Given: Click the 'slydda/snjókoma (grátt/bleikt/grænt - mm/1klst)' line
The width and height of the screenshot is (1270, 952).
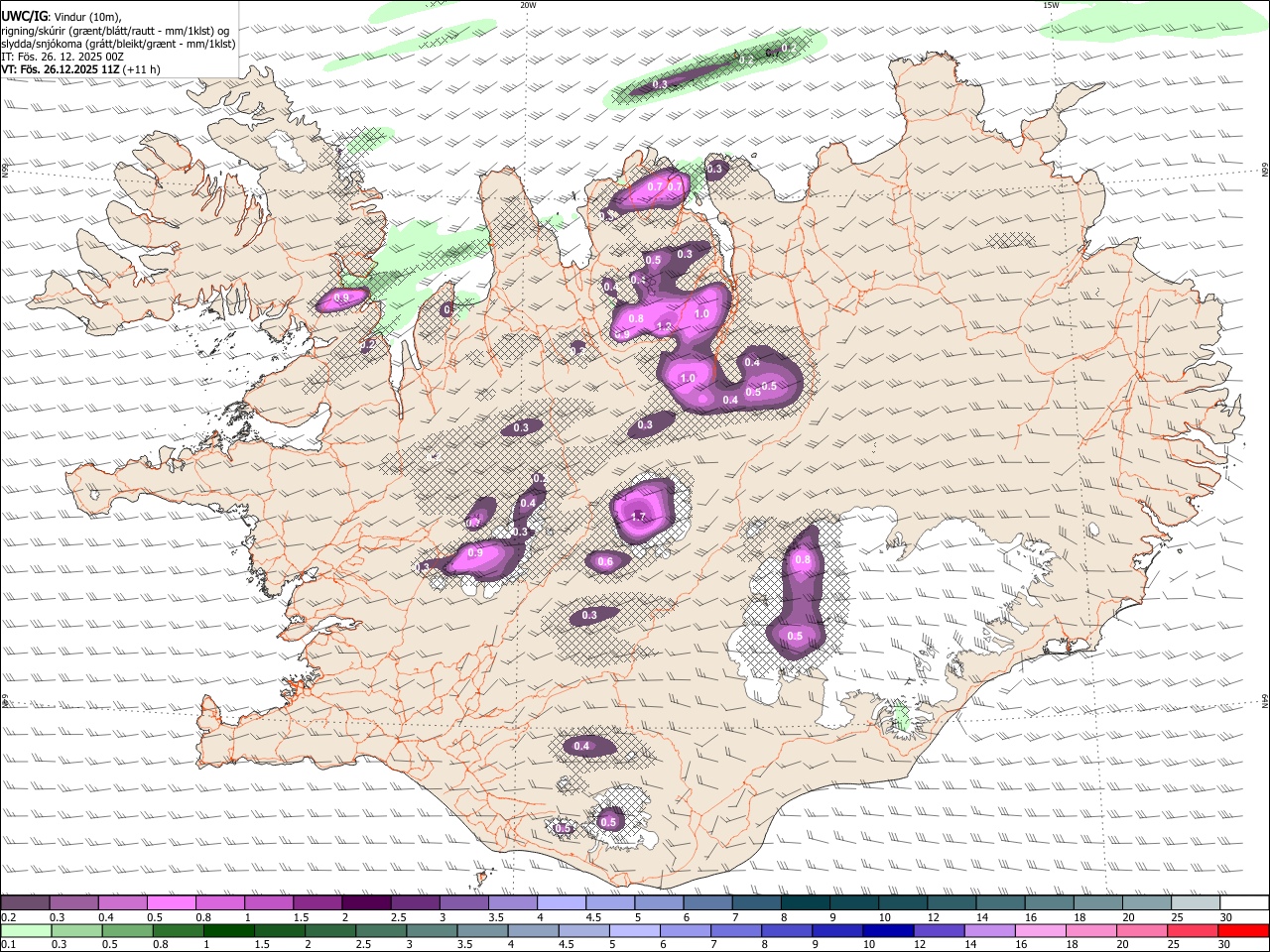Looking at the screenshot, I should [118, 44].
